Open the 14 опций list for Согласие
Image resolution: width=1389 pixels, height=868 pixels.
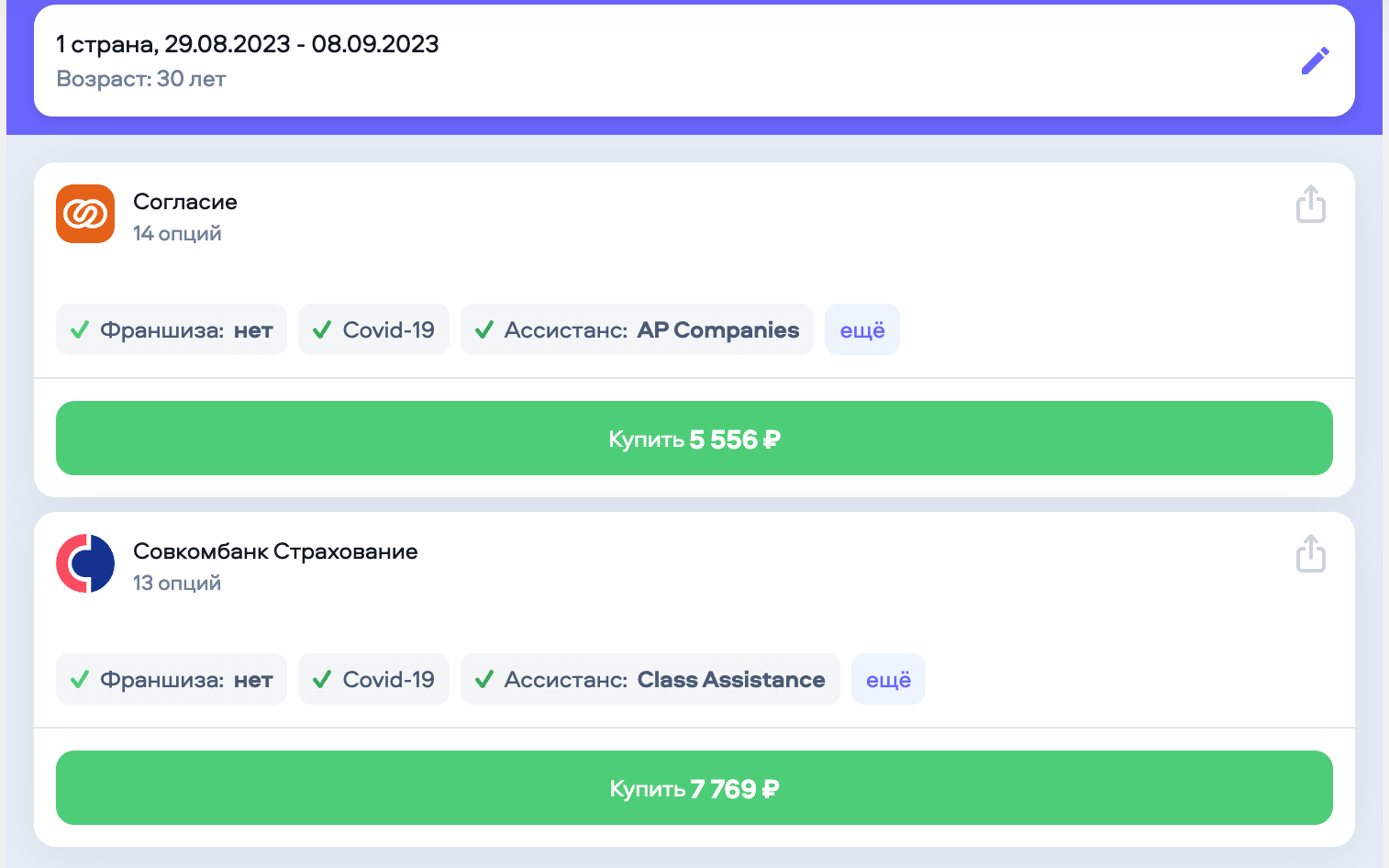pos(177,234)
